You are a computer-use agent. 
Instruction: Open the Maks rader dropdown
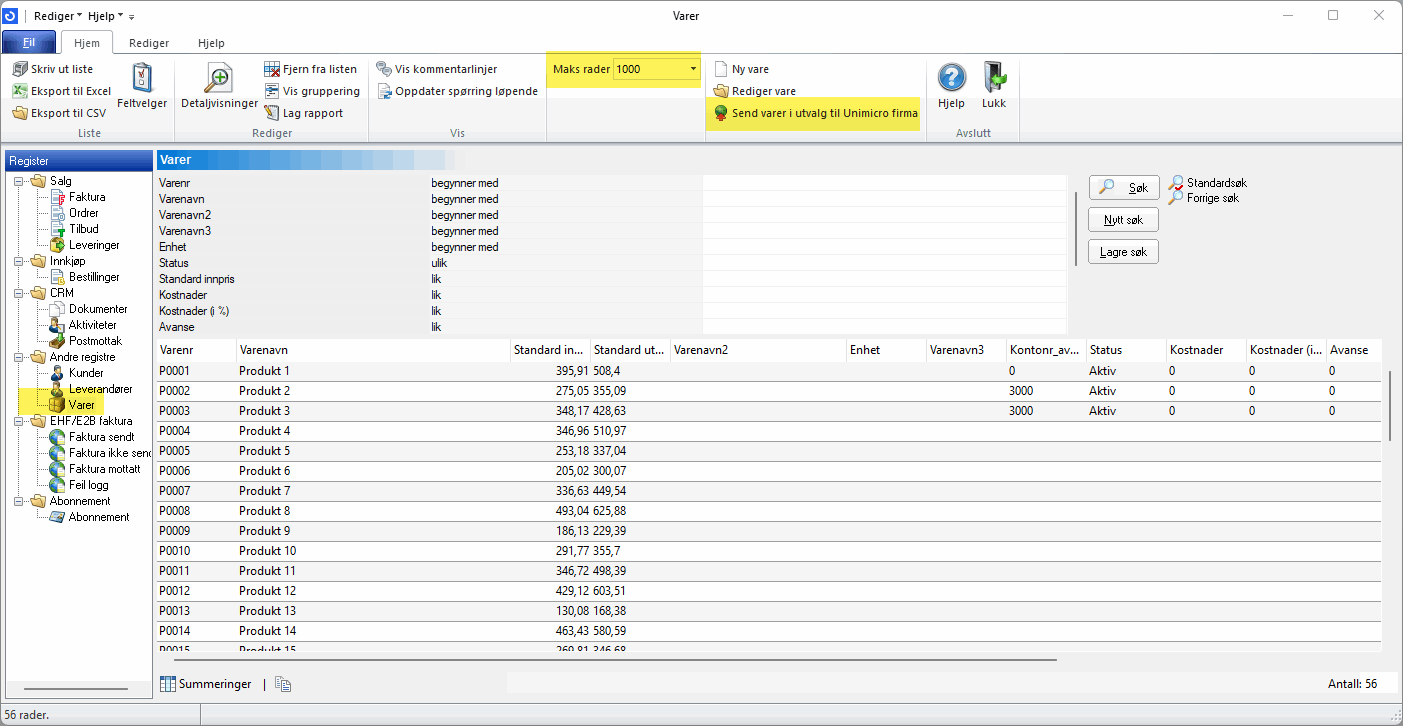(693, 69)
